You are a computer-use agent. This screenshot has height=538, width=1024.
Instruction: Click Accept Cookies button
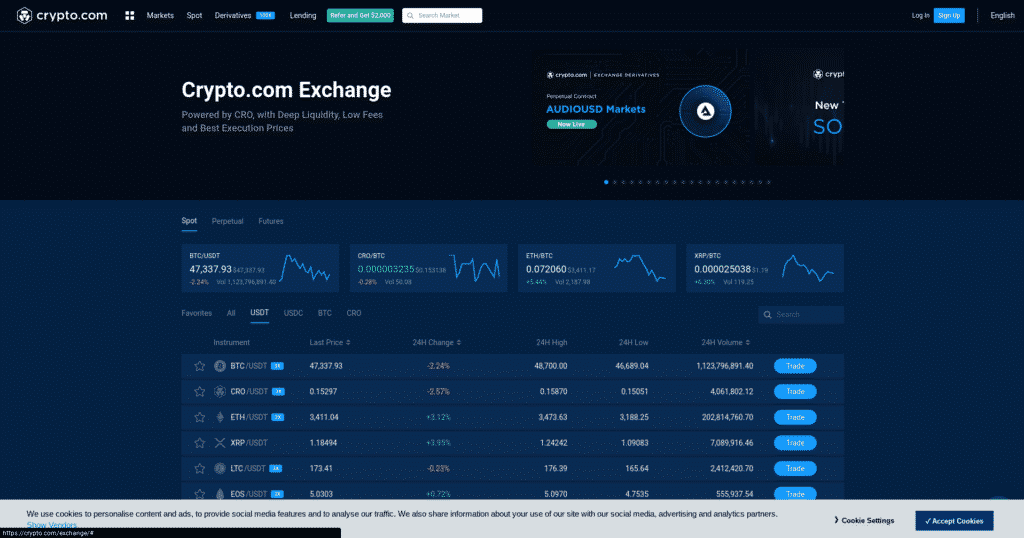click(954, 521)
